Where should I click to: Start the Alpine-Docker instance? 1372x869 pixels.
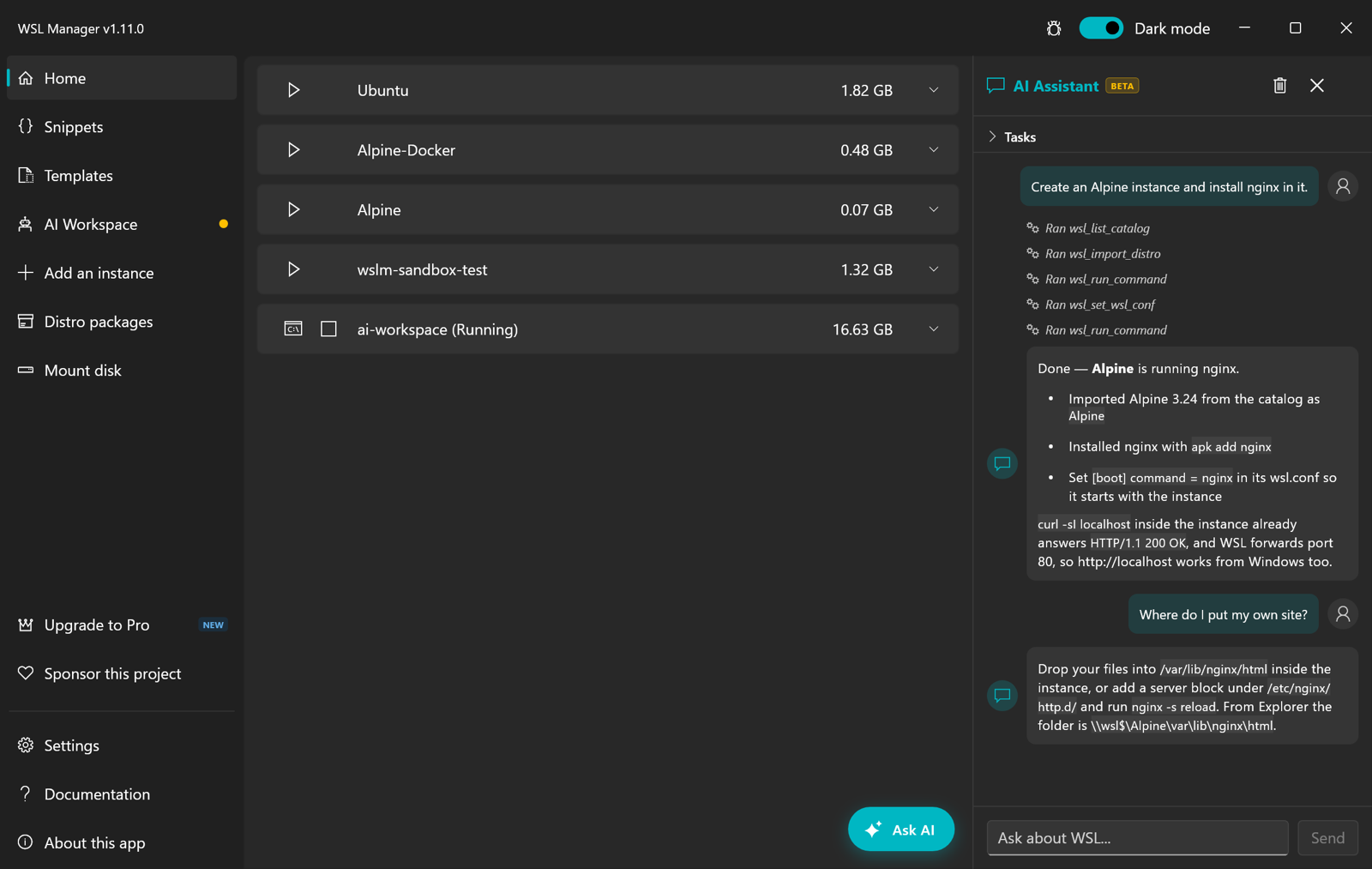(293, 150)
